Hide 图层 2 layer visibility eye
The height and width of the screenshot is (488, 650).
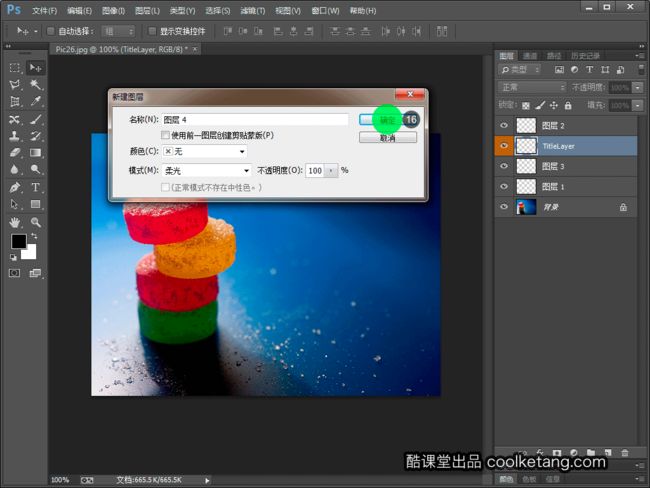point(504,125)
